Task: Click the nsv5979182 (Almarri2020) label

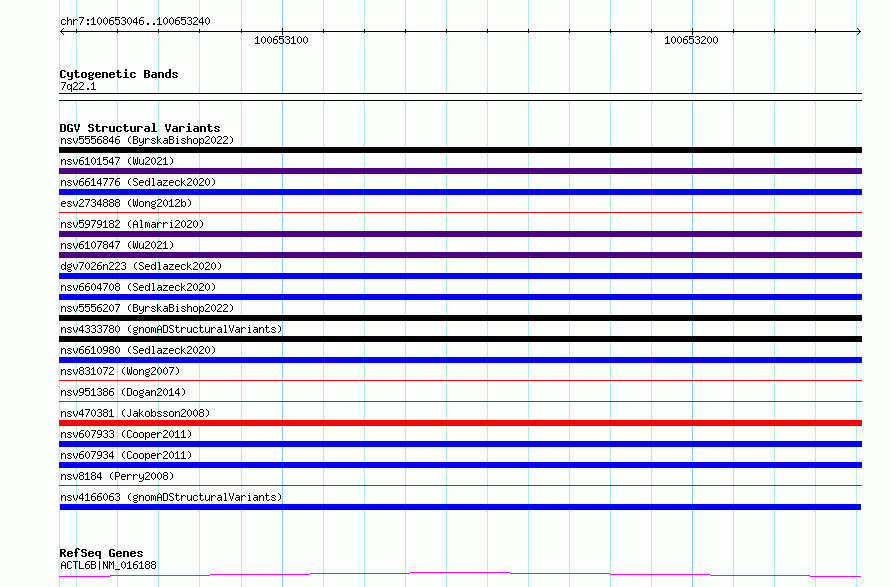Action: click(x=132, y=224)
